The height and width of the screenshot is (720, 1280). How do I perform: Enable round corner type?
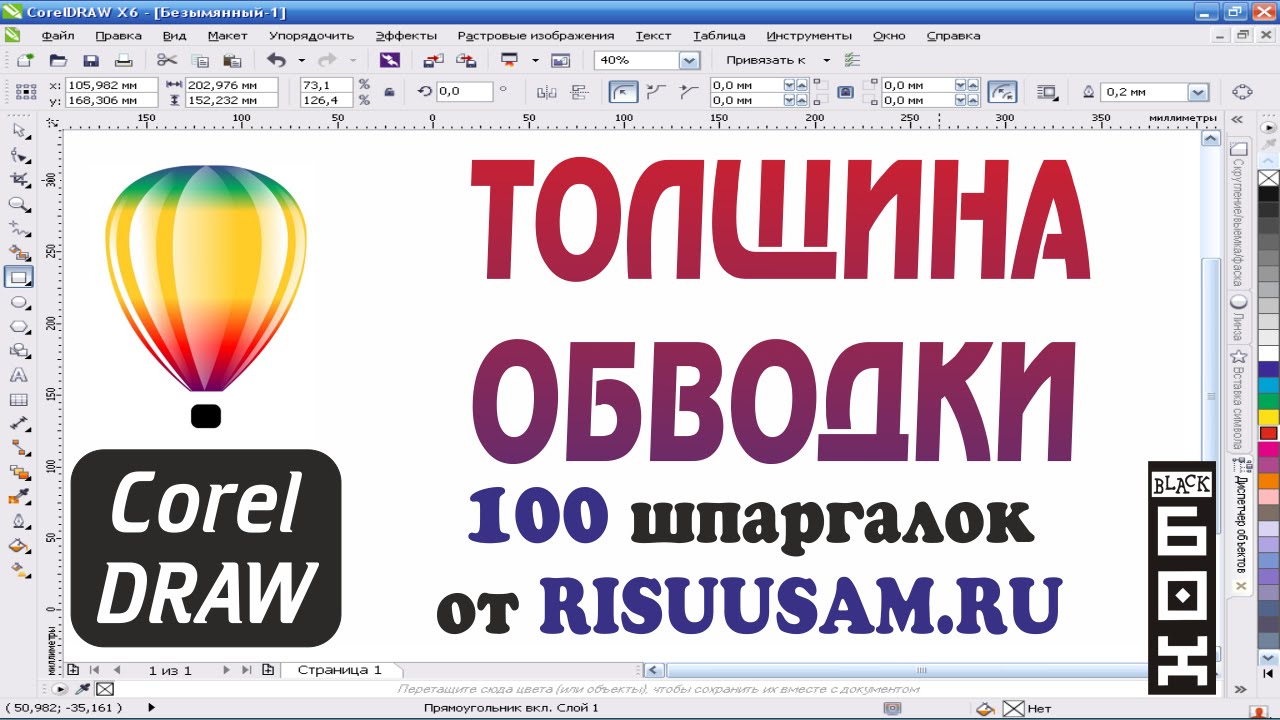click(624, 92)
